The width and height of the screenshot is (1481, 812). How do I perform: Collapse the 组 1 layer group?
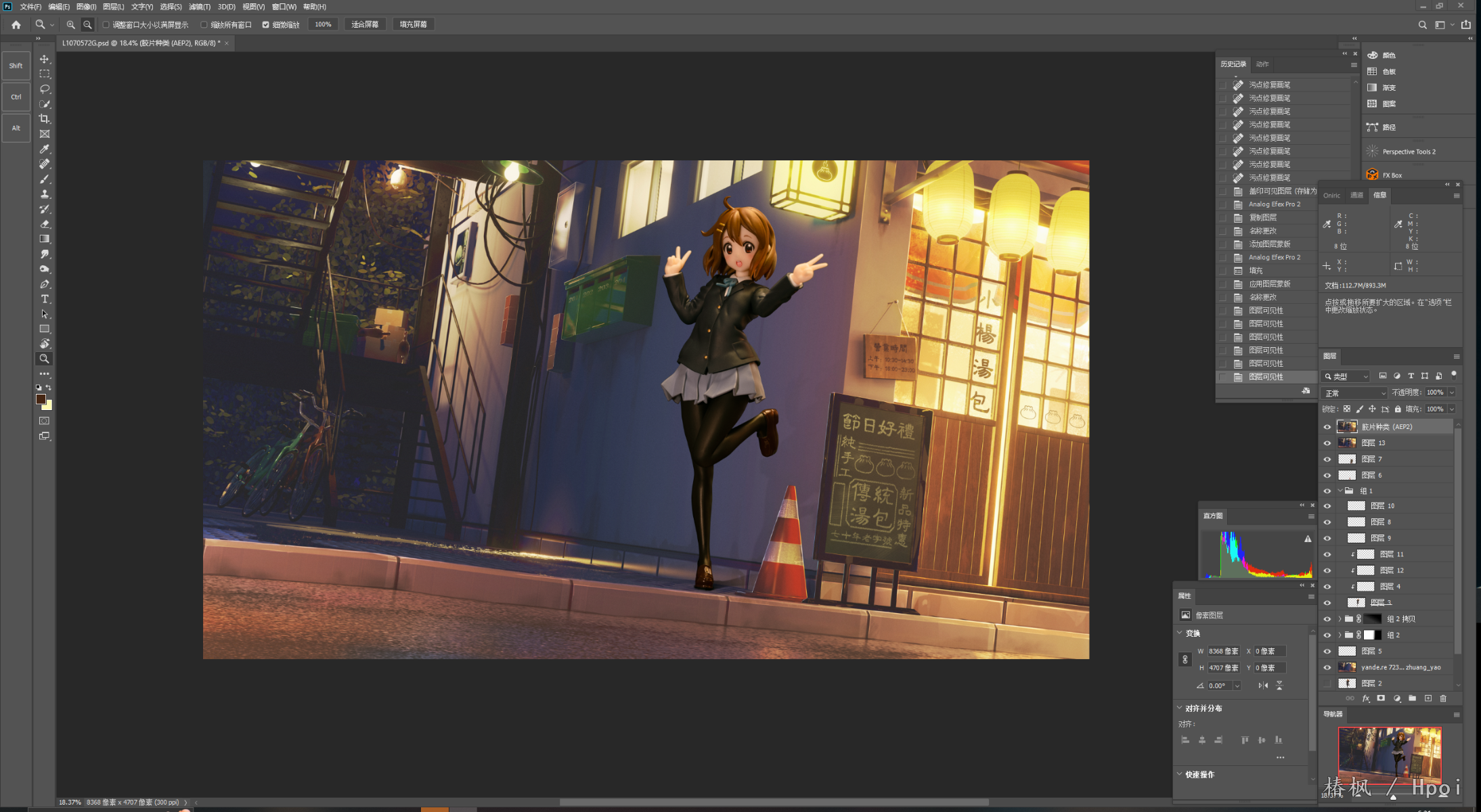point(1340,491)
